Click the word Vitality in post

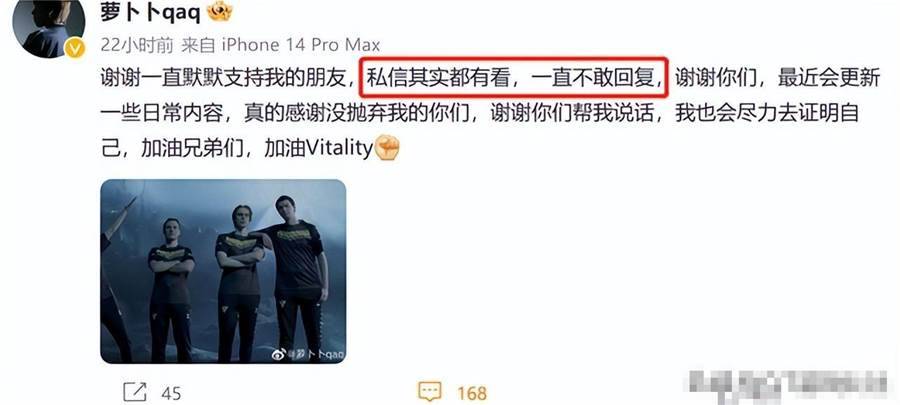(341, 149)
